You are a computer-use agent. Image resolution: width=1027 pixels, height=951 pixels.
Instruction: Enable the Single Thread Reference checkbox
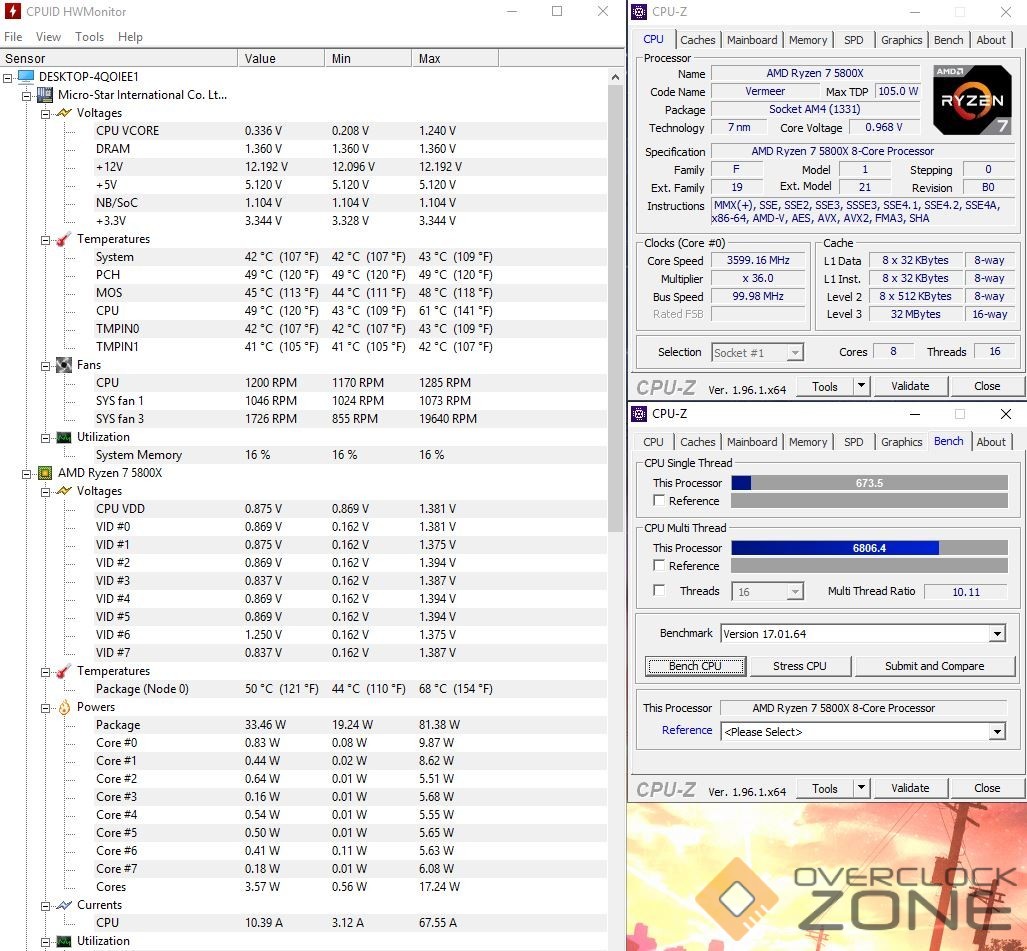(659, 501)
